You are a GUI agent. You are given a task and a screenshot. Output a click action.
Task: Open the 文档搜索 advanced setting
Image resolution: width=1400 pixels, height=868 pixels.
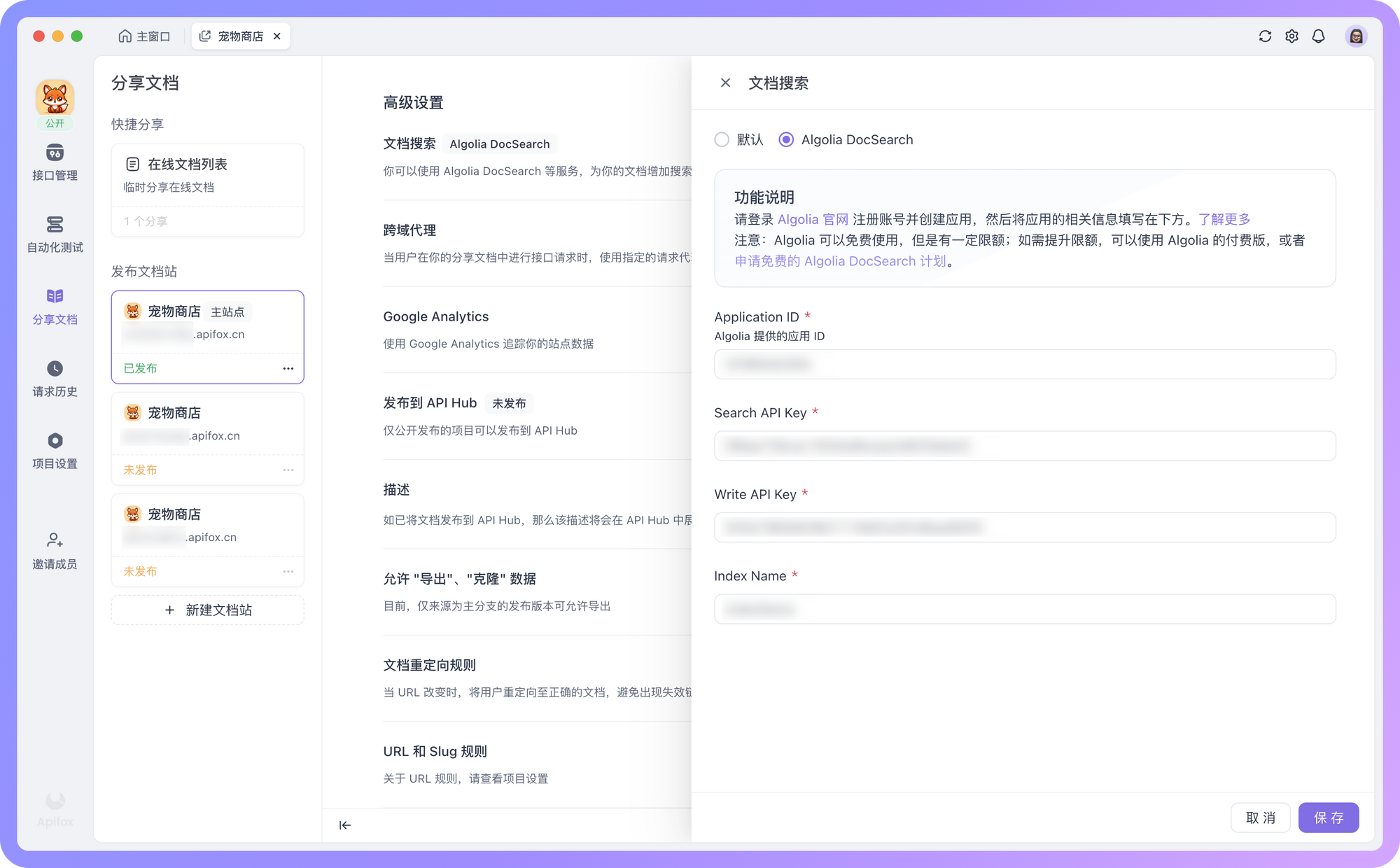(537, 157)
